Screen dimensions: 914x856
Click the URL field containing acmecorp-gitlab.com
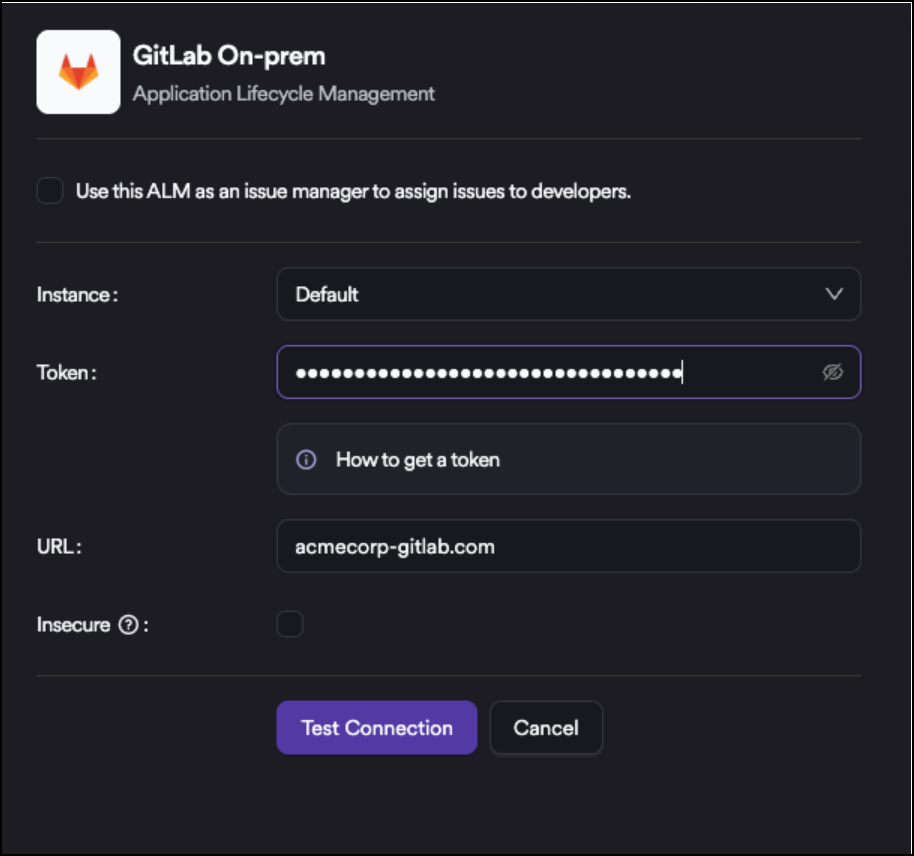[567, 547]
